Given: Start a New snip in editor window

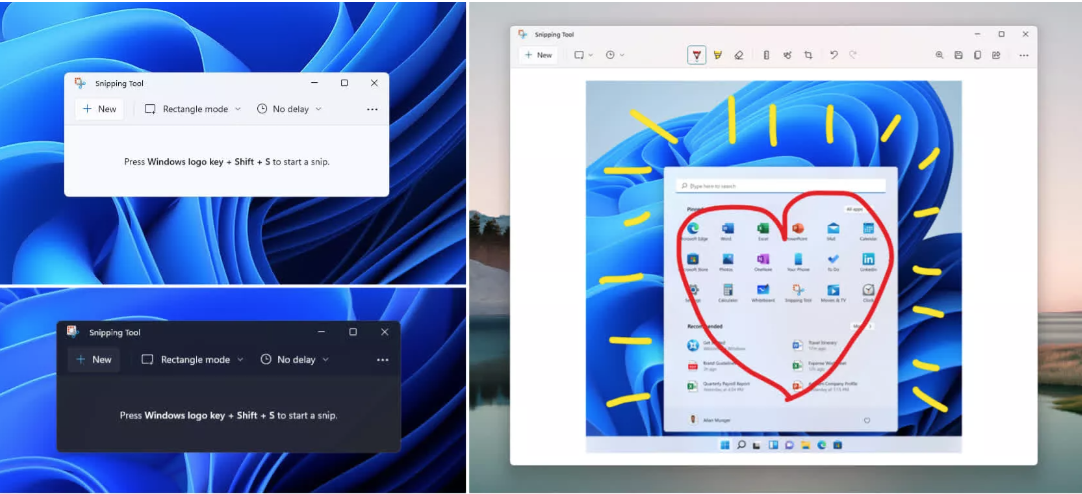Looking at the screenshot, I should [x=538, y=55].
